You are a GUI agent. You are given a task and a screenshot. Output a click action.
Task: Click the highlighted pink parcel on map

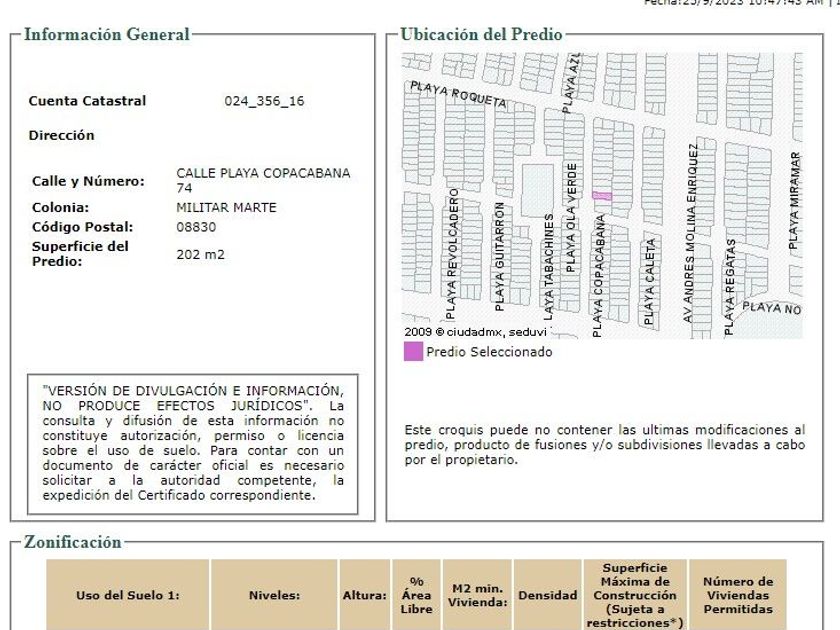point(602,197)
